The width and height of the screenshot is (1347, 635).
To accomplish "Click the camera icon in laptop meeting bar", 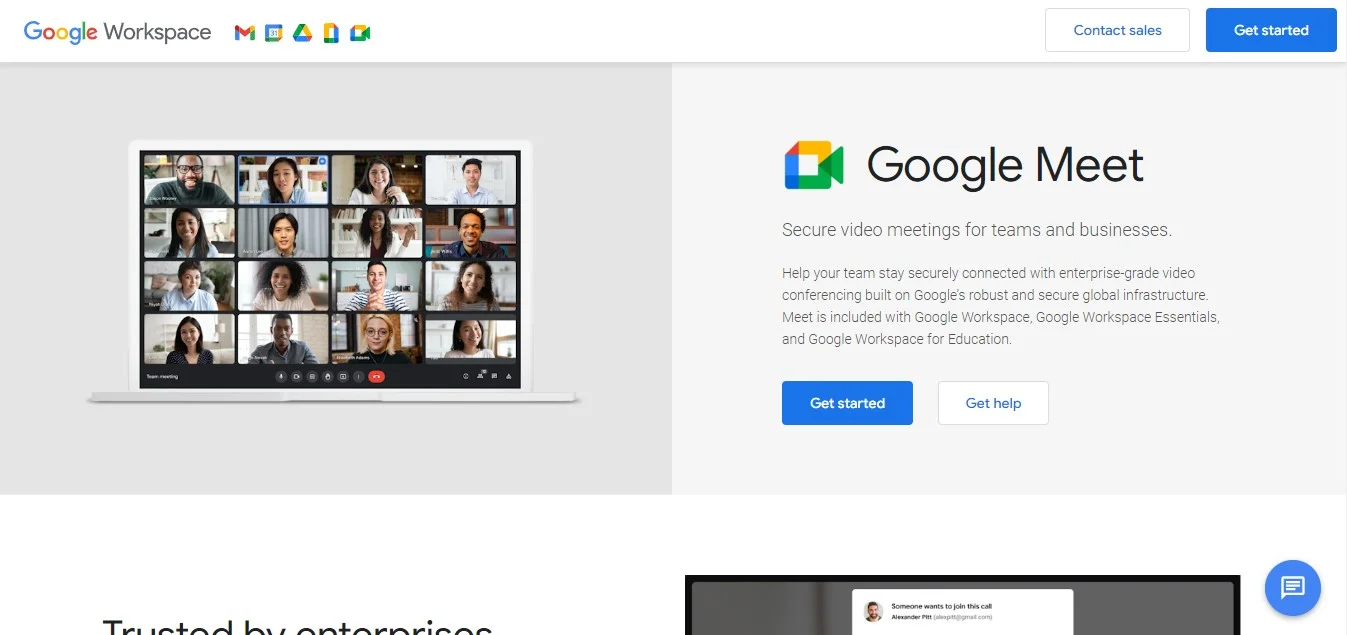I will (x=297, y=376).
